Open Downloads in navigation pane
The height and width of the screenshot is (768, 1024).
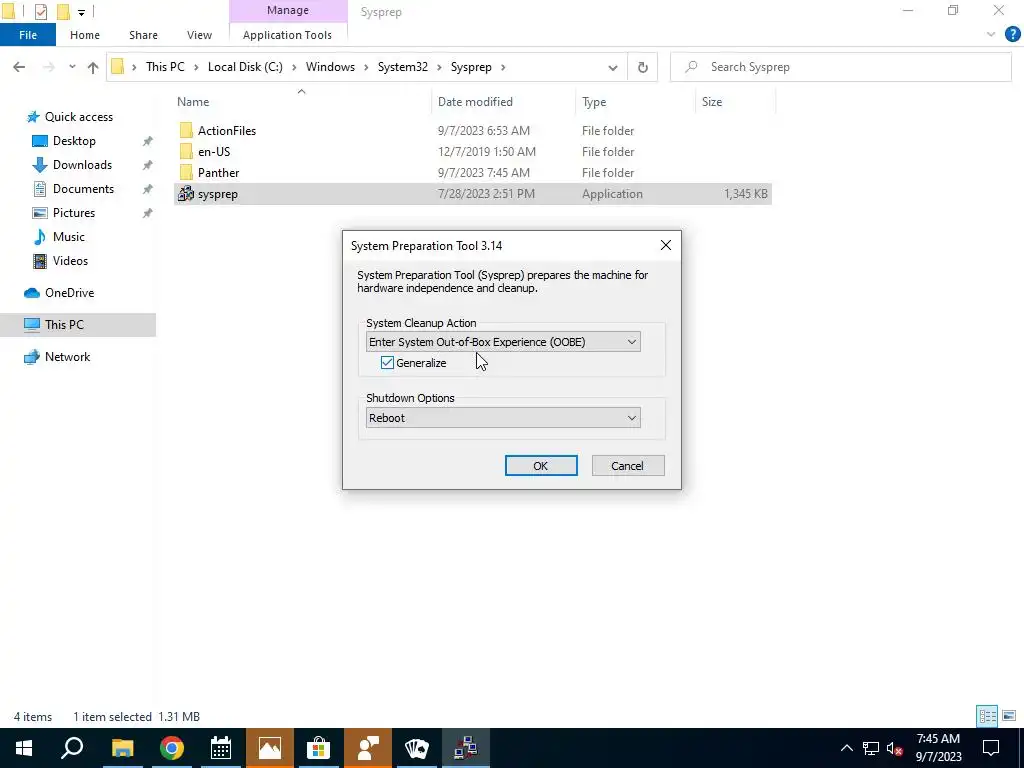(82, 165)
